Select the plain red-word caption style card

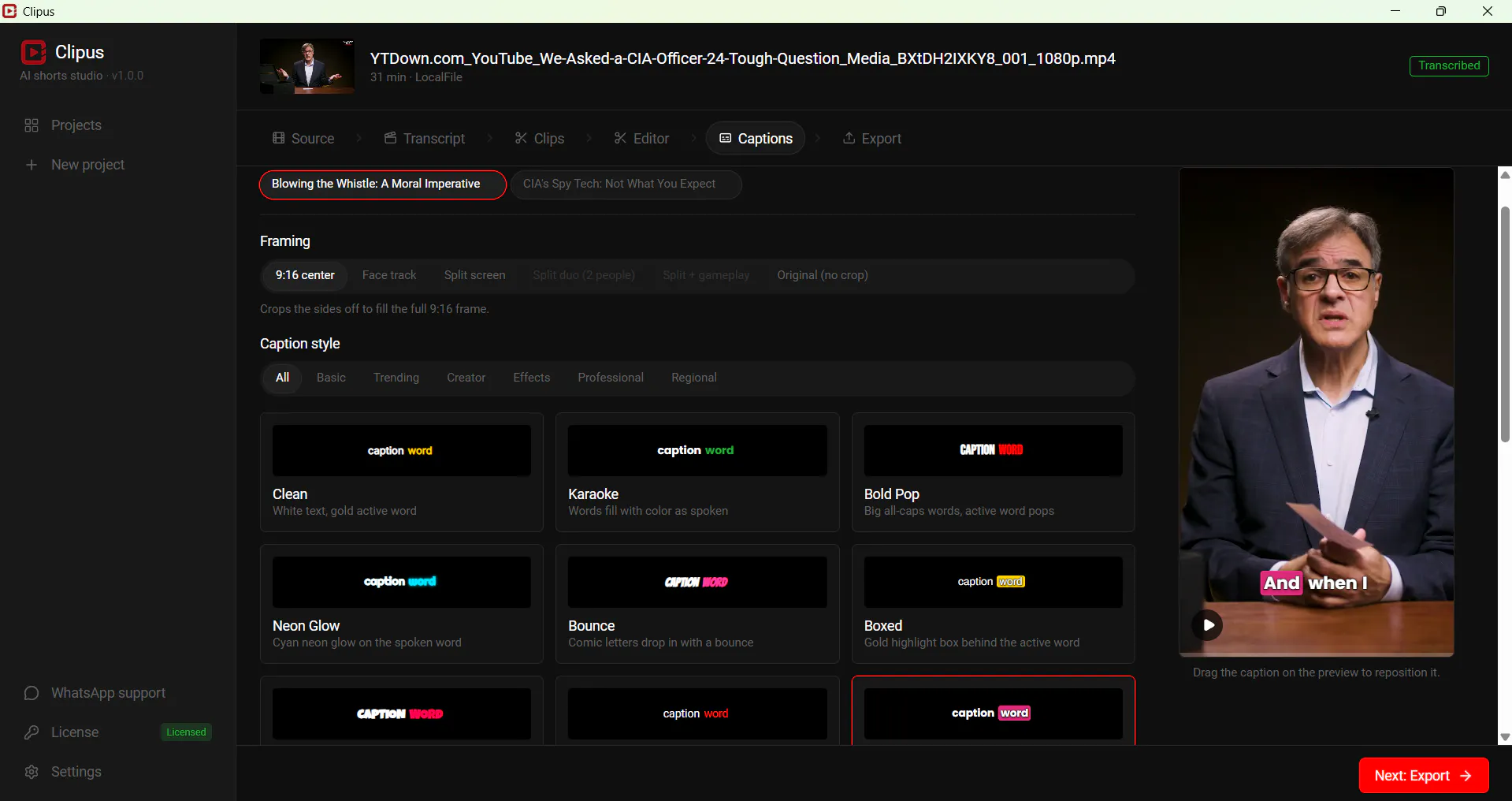(697, 711)
